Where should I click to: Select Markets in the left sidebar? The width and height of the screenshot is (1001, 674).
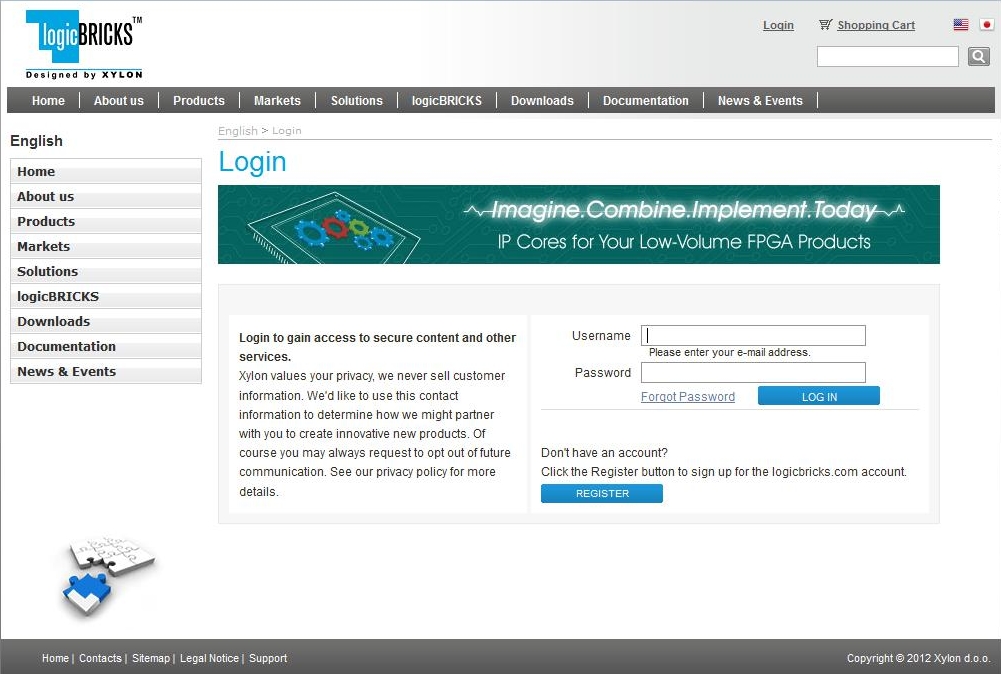point(106,246)
